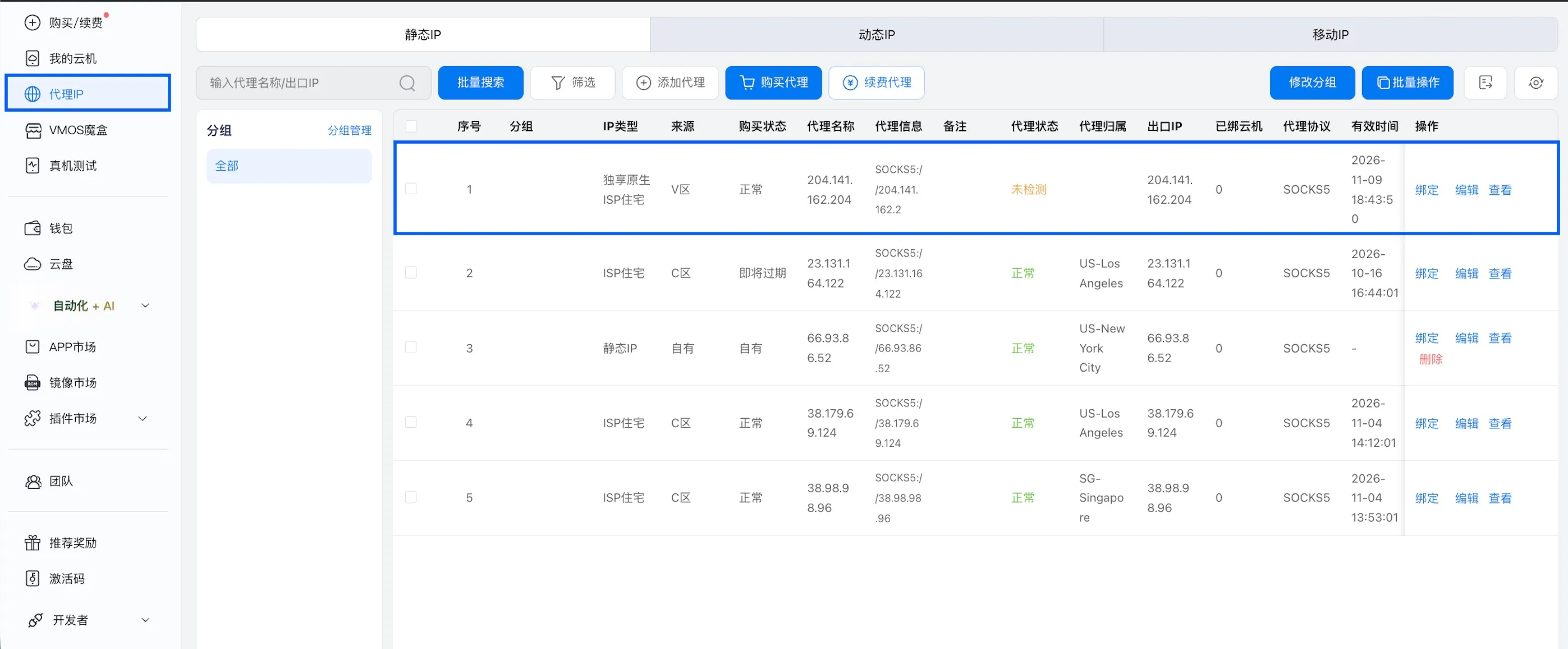This screenshot has width=1568, height=649.
Task: Check the row 2 checkbox
Action: (411, 272)
